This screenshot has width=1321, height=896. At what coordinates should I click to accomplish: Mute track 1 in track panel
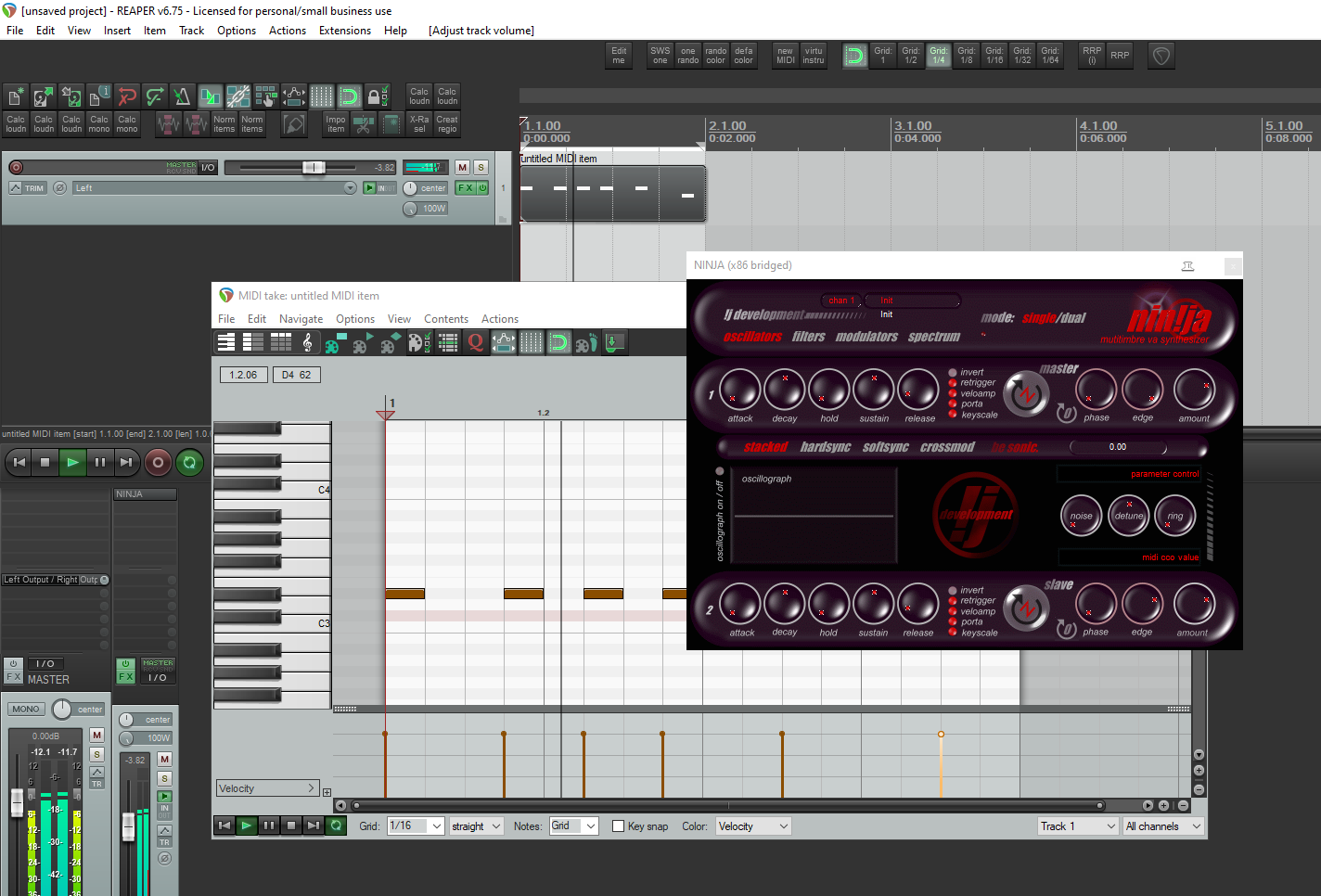pyautogui.click(x=463, y=167)
